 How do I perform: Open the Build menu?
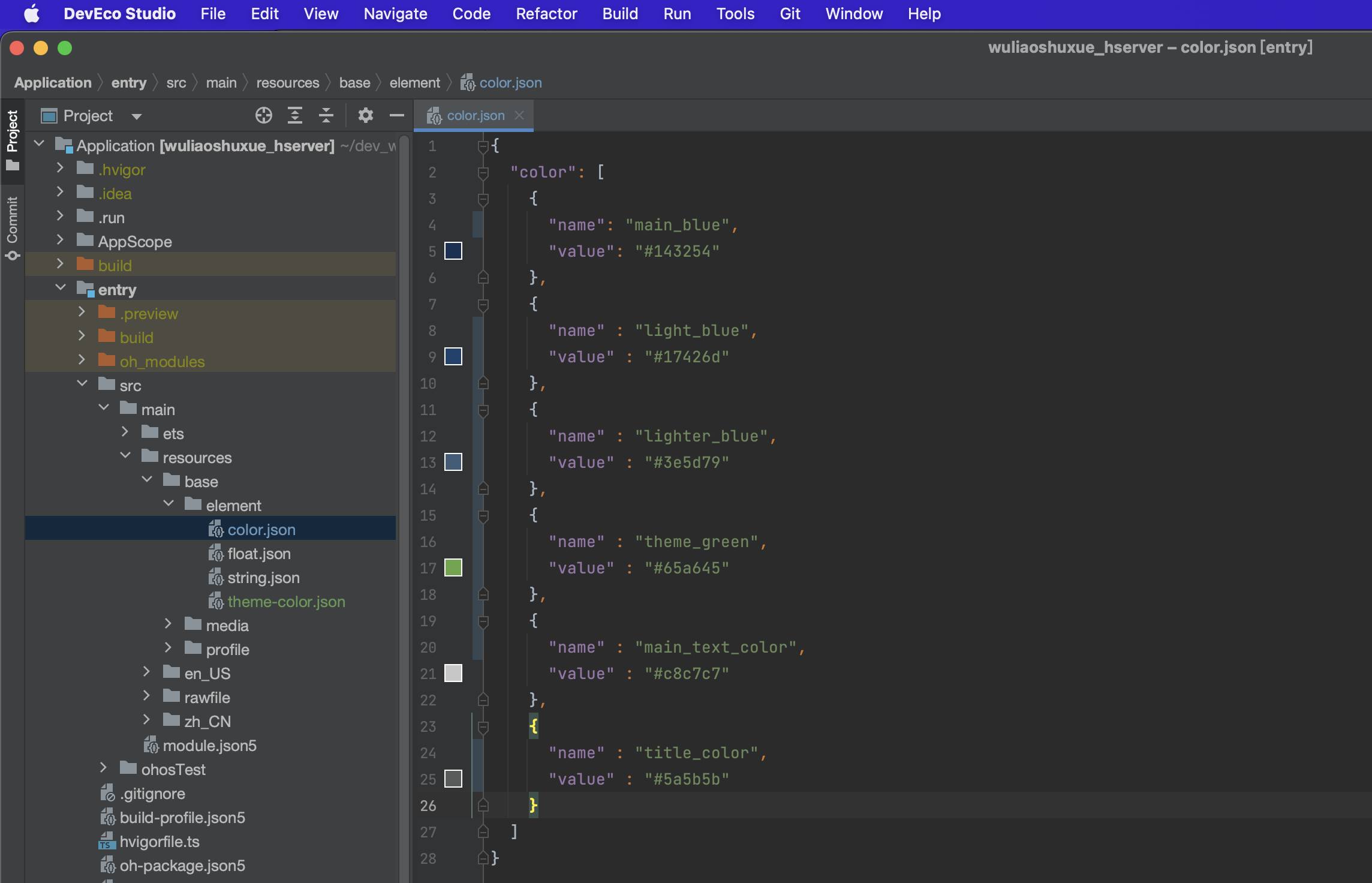620,13
